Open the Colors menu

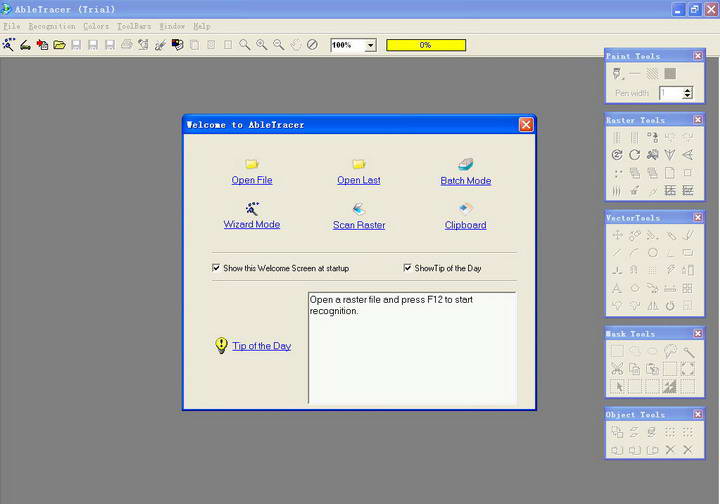[x=96, y=26]
